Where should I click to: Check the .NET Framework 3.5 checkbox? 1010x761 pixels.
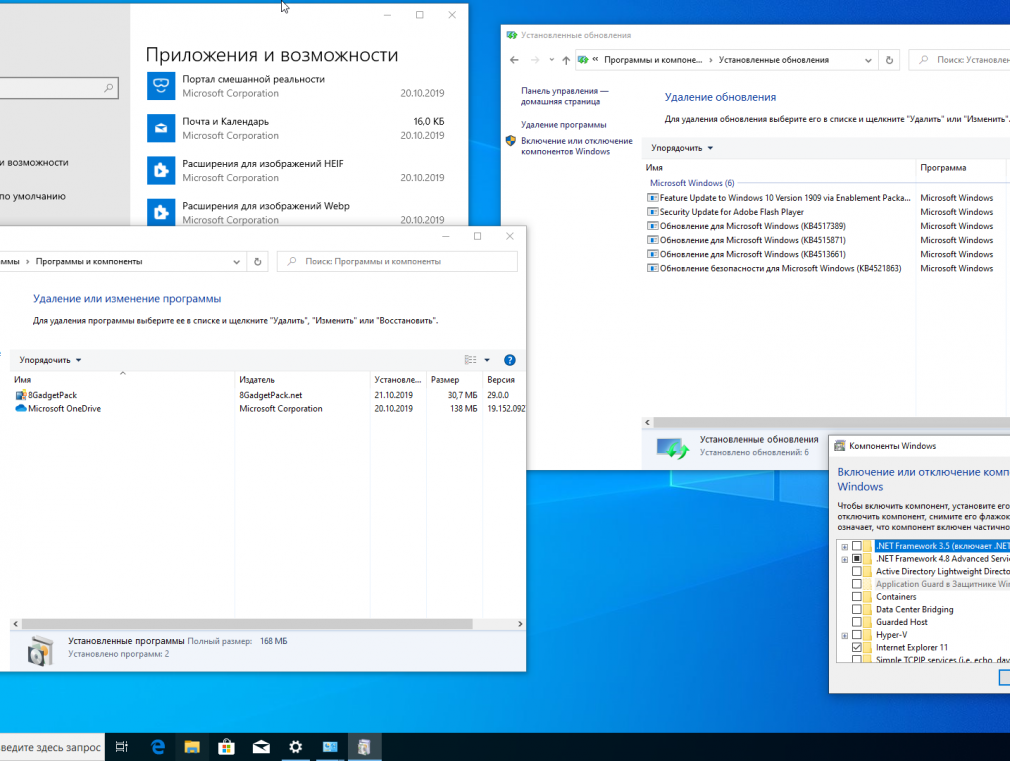pyautogui.click(x=857, y=546)
